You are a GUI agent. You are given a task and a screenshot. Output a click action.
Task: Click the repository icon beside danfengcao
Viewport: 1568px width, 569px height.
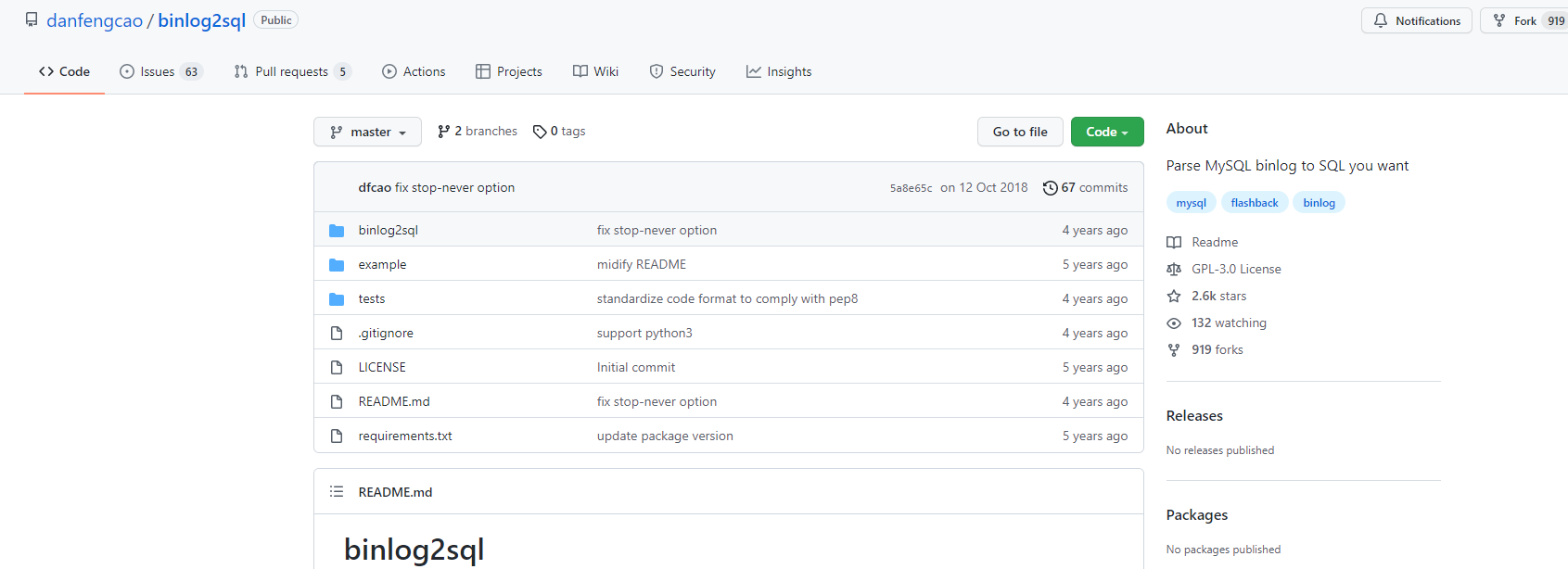click(x=32, y=19)
